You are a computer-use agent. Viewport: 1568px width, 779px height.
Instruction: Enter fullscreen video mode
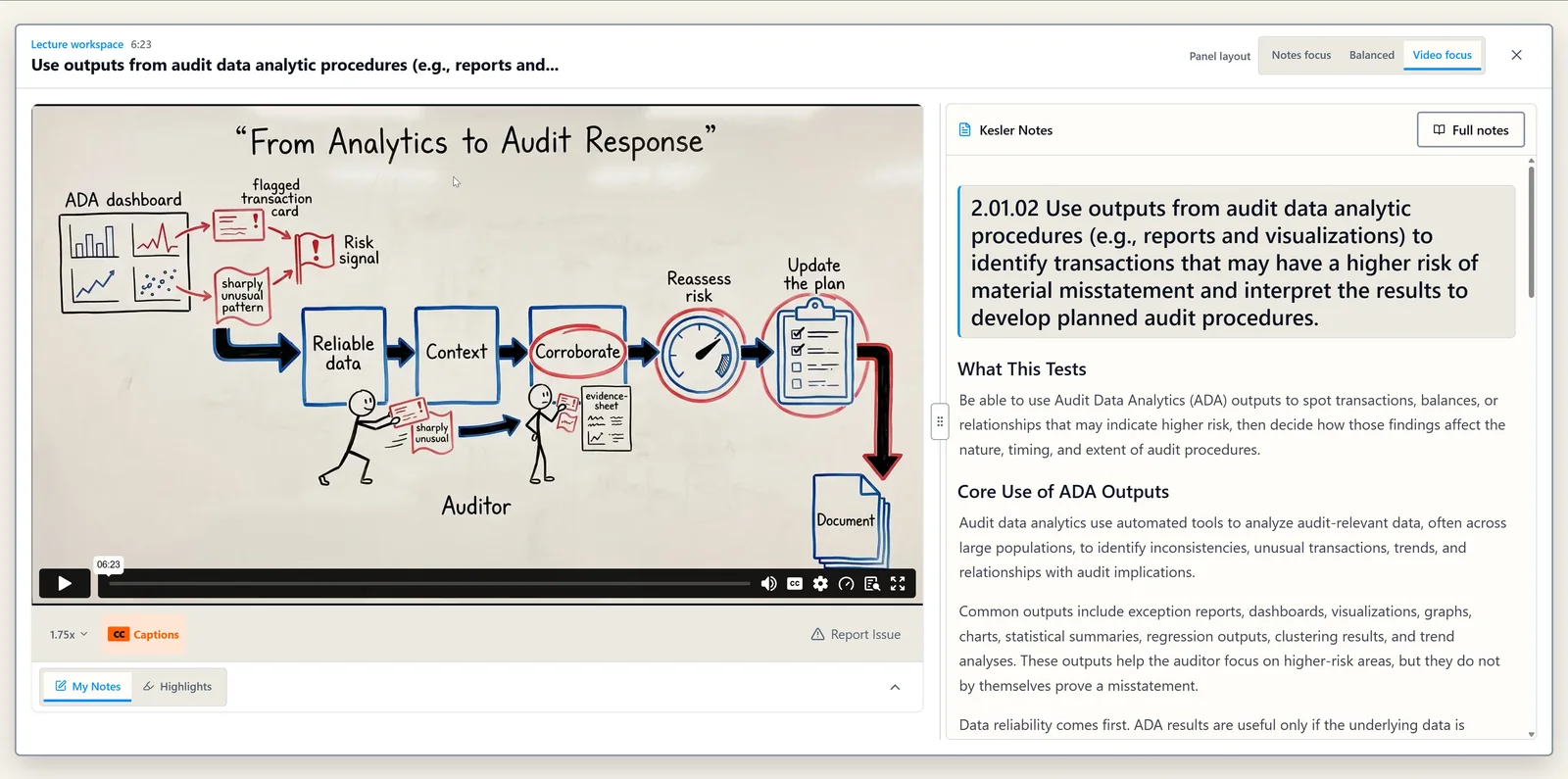point(898,584)
